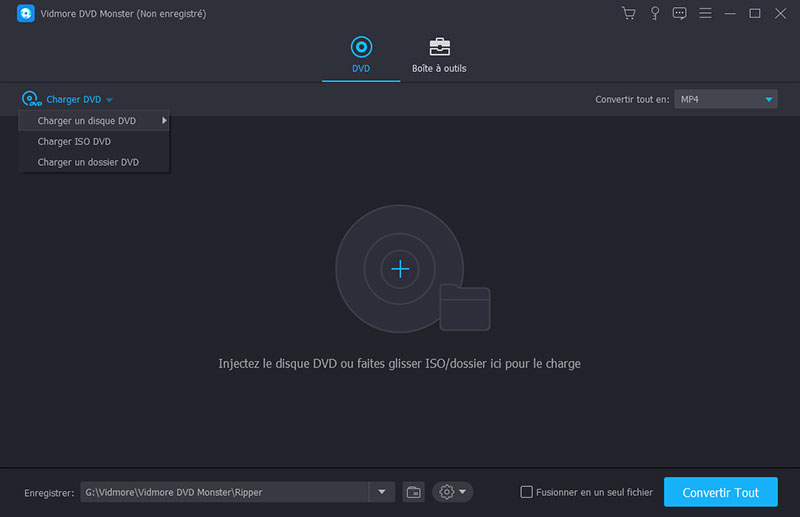
Task: Open the gear settings dropdown
Action: pyautogui.click(x=453, y=492)
